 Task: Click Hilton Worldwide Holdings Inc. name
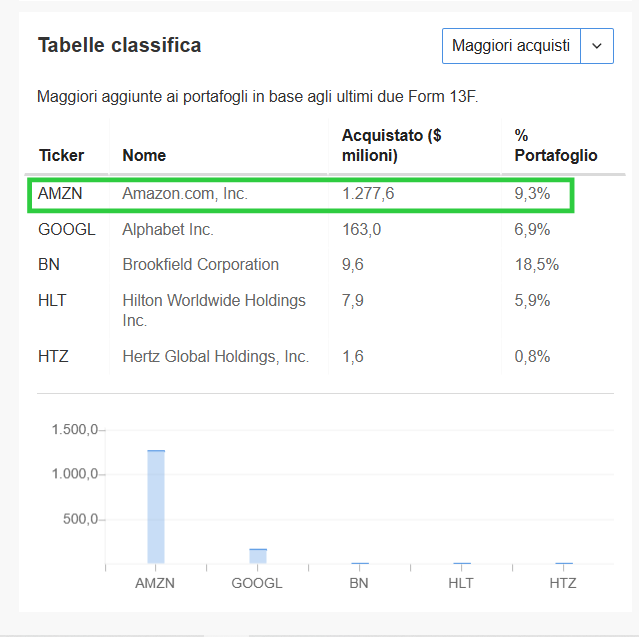coord(214,311)
